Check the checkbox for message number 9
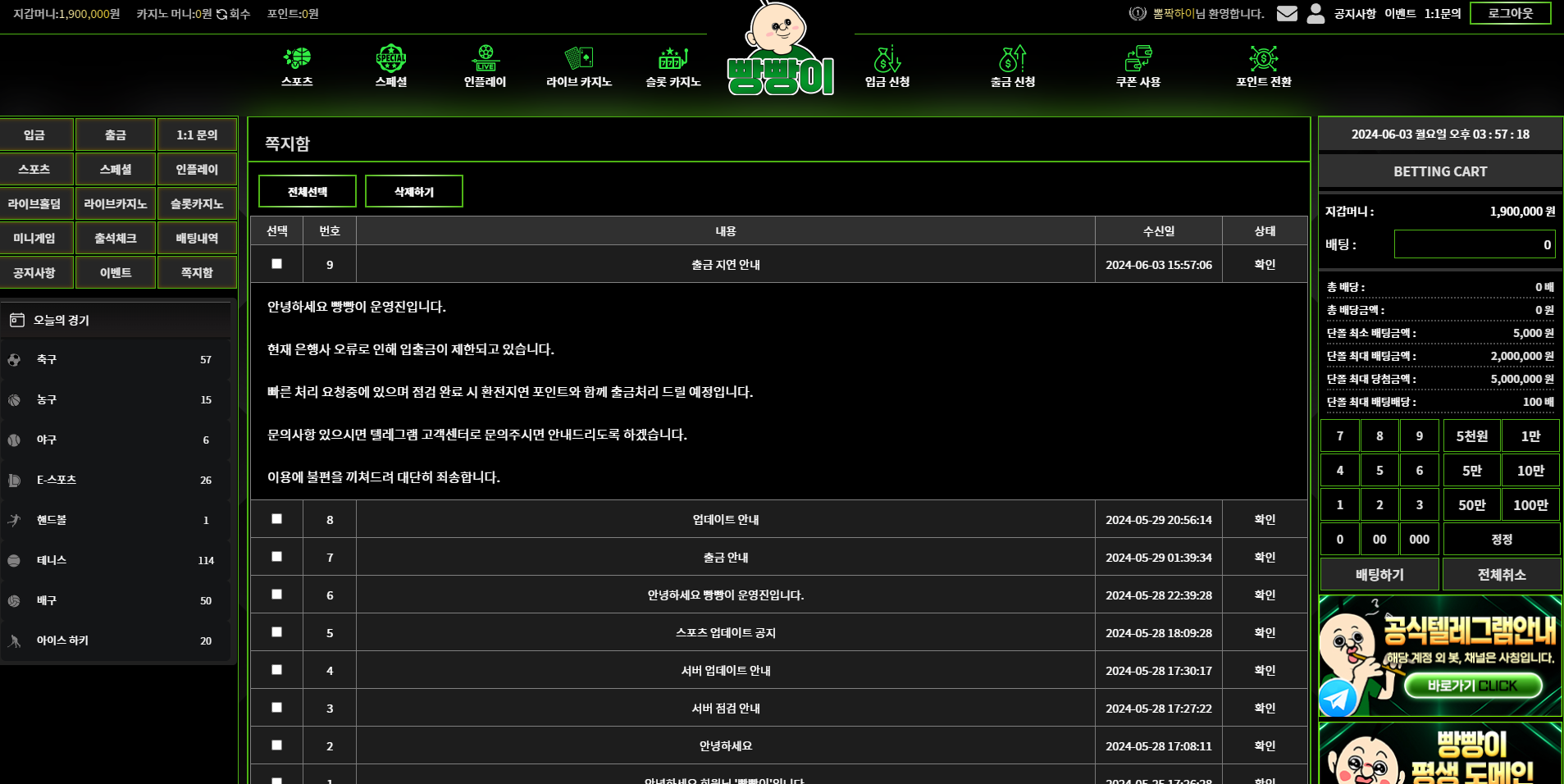1564x784 pixels. (x=277, y=264)
